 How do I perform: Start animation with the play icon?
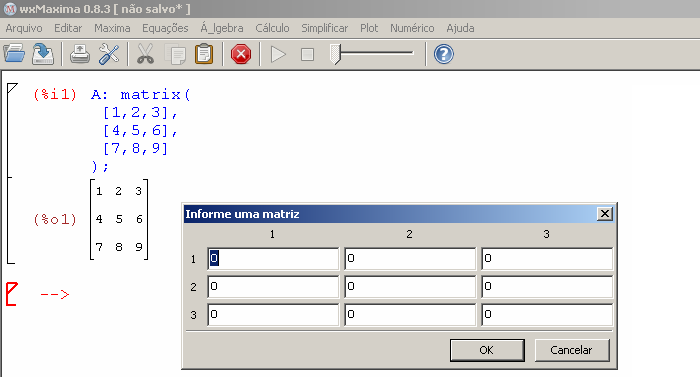278,54
